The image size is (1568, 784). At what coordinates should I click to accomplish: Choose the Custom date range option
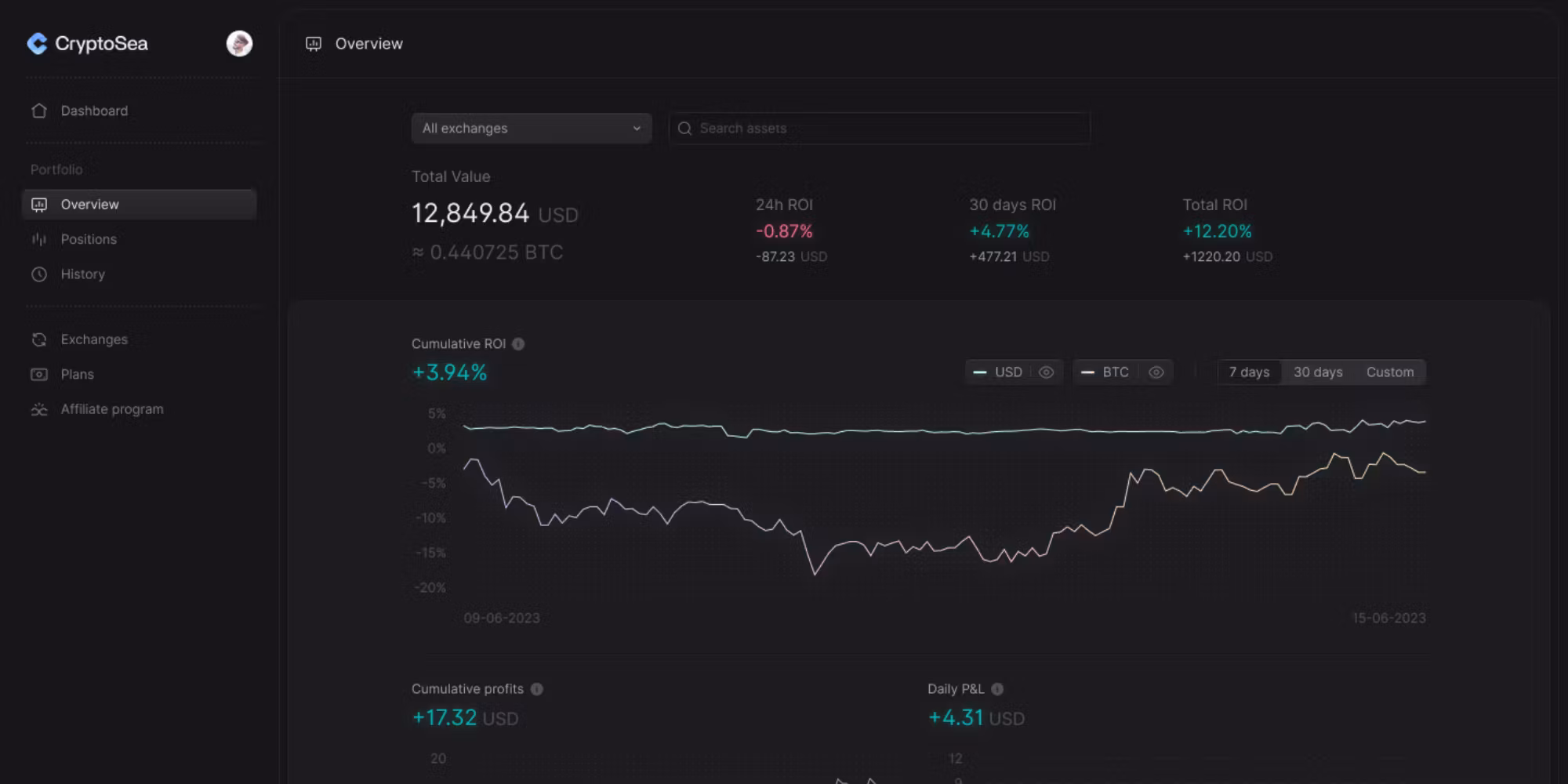(x=1390, y=372)
